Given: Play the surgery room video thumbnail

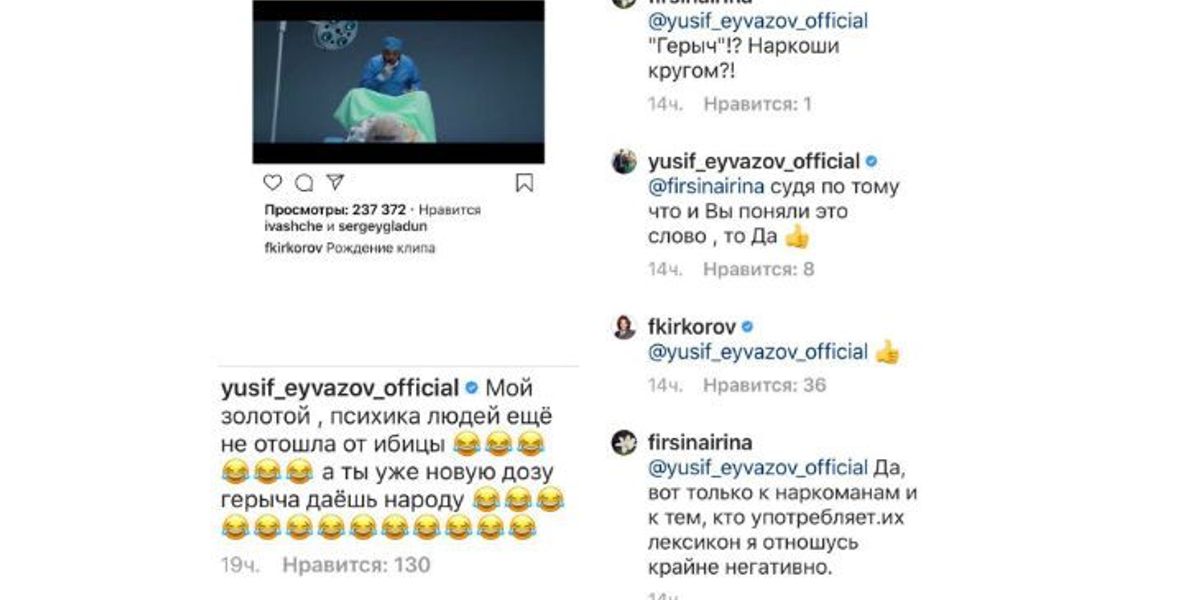Looking at the screenshot, I should (x=398, y=82).
